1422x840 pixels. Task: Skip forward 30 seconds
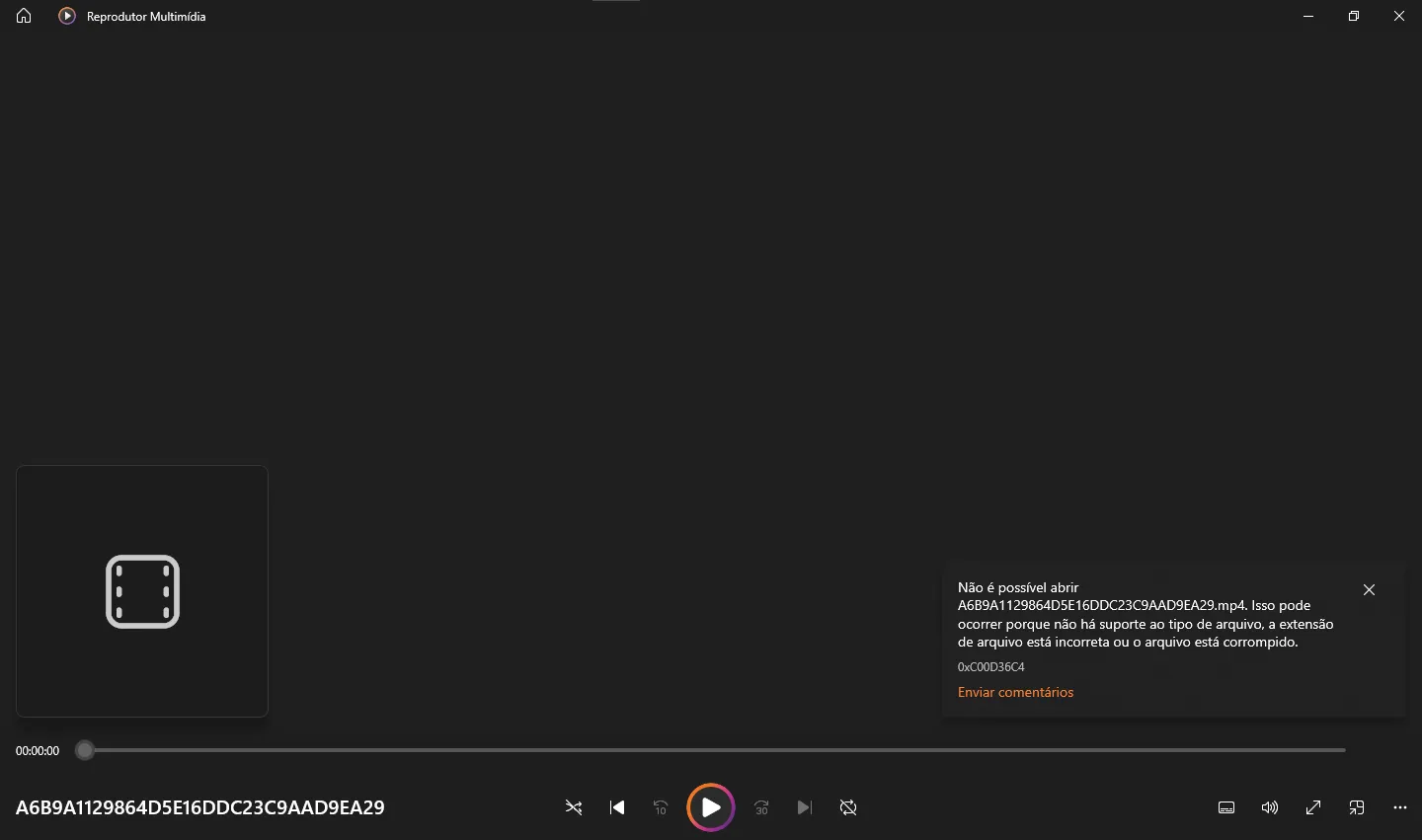(761, 807)
